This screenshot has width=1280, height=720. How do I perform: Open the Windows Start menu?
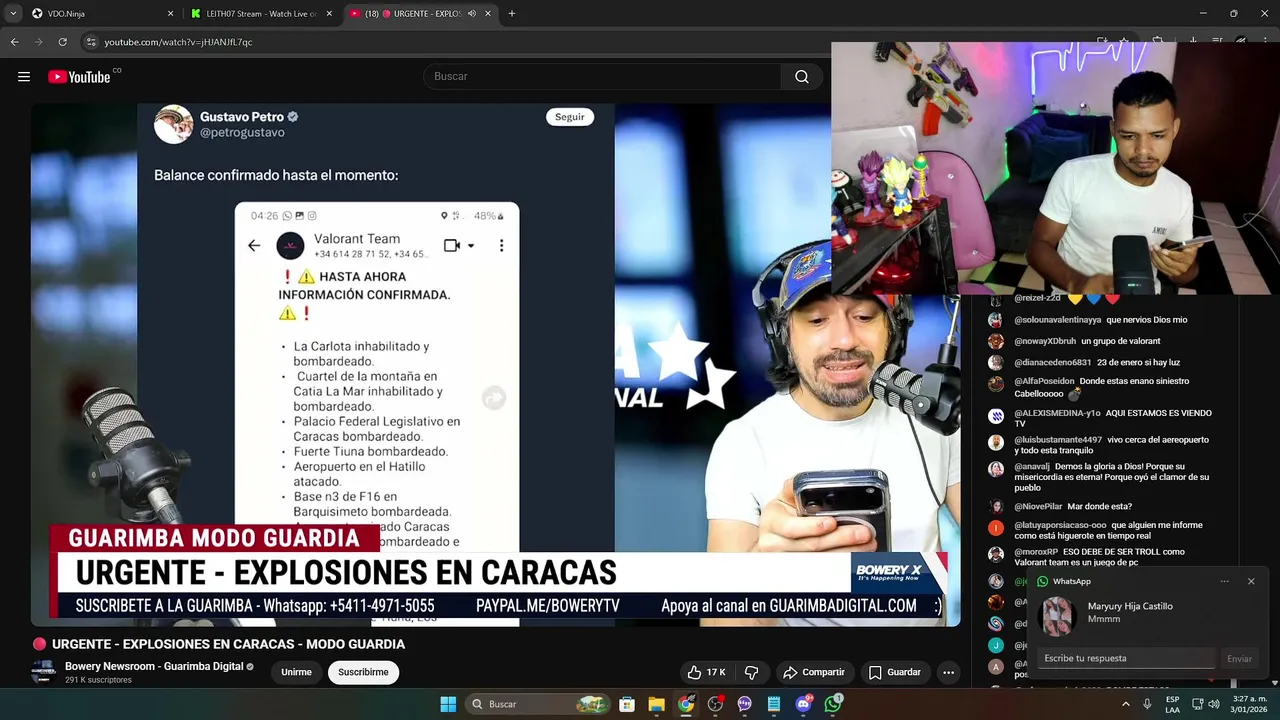coord(448,704)
